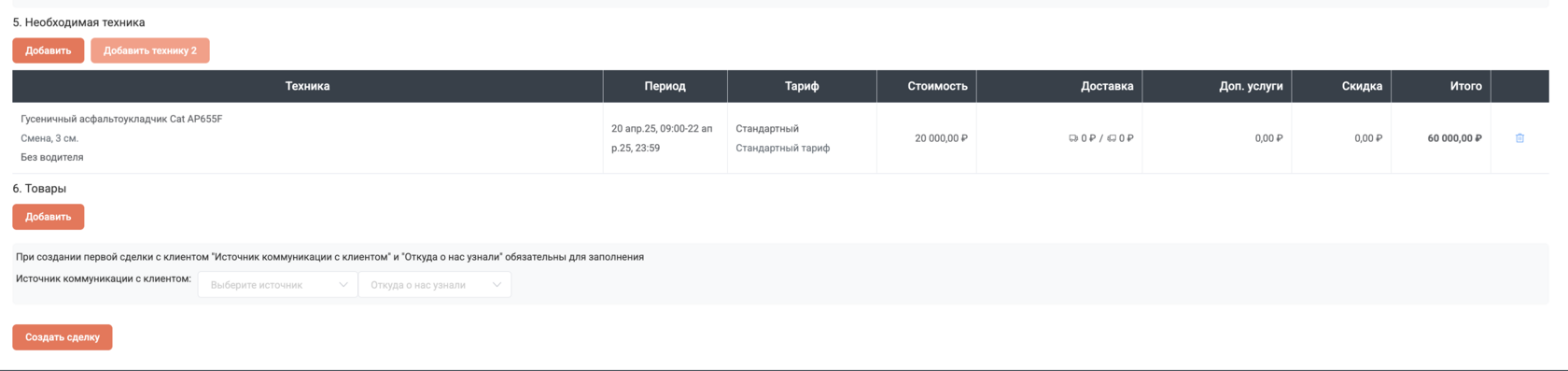Screen dimensions: 1568x371
Task: Click Стандартный тариф text in tariff cell
Action: tap(782, 148)
